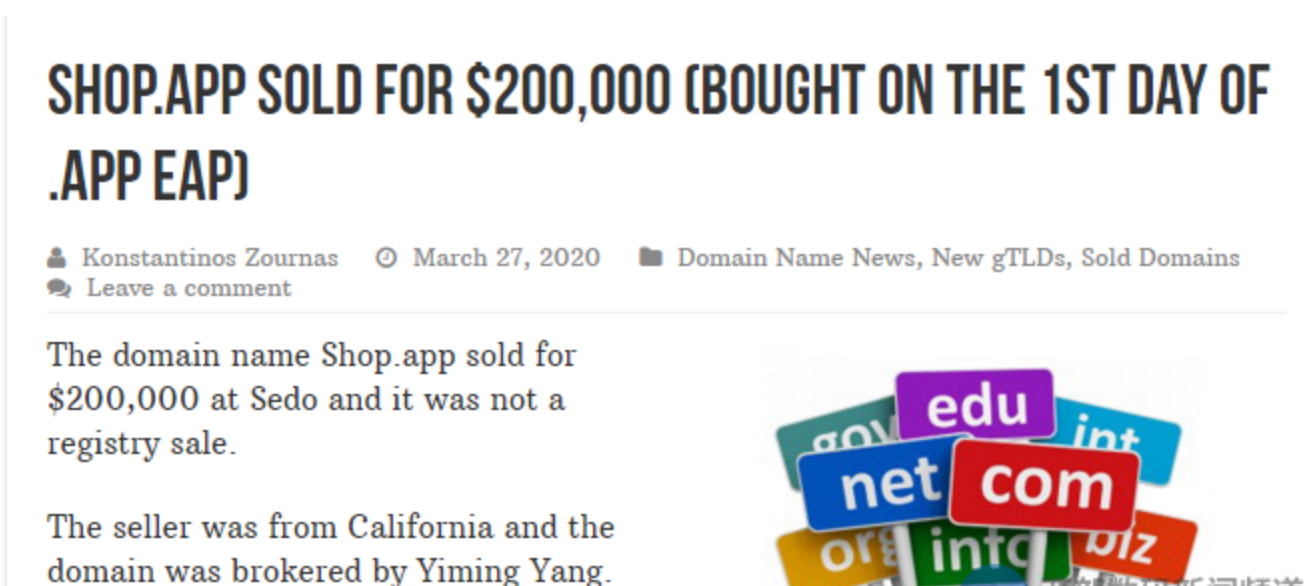Click the domain signs thumbnail image
Viewport: 1308px width, 586px height.
pos(985,466)
